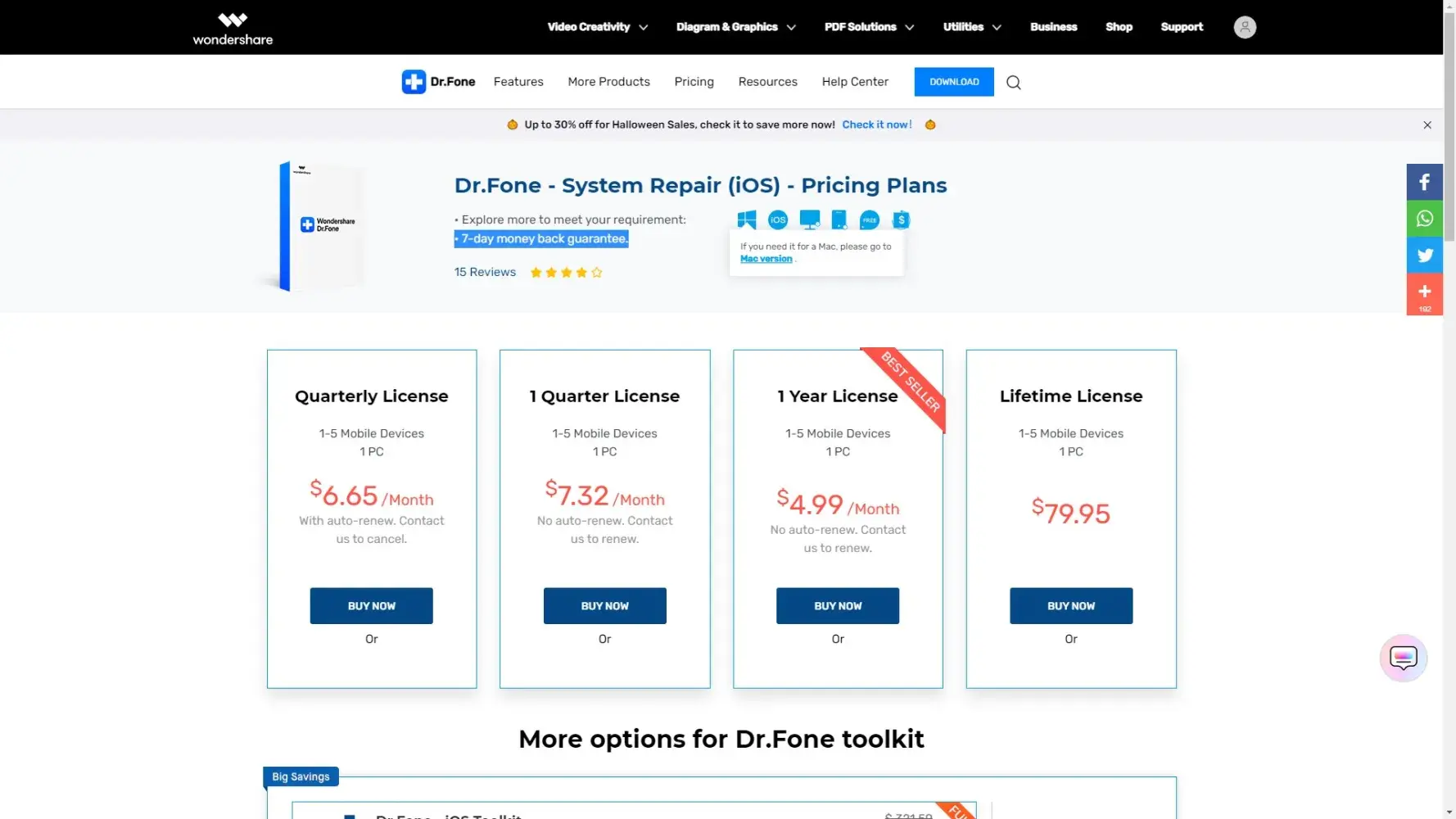This screenshot has width=1456, height=819.
Task: Click the dollar price tag icon
Action: click(x=901, y=219)
